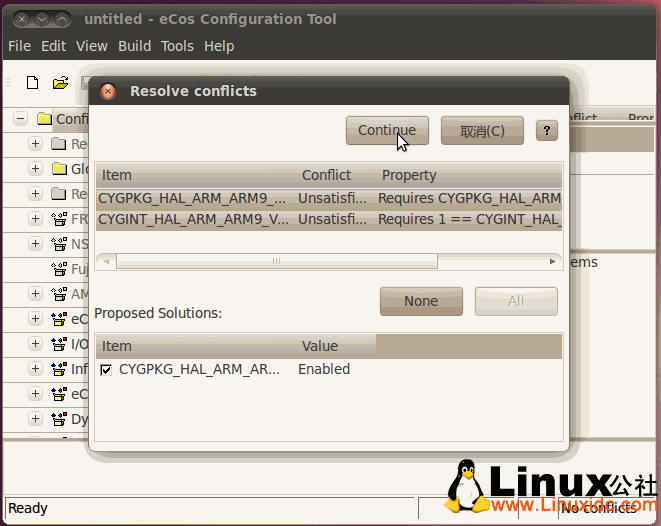Uncheck the CYGPKG_HAL_ARM_AR proposed solution checkbox
Screen dimensions: 661x526
click(106, 370)
